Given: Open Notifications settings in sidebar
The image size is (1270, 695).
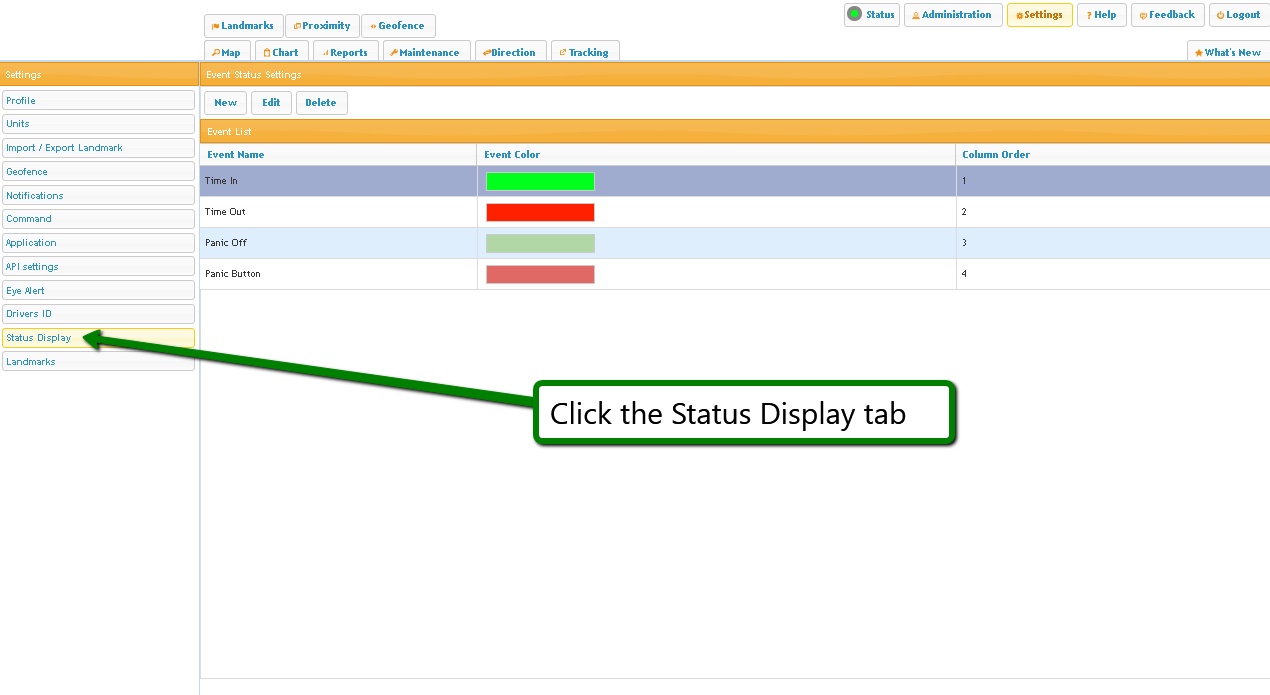Looking at the screenshot, I should point(35,196).
